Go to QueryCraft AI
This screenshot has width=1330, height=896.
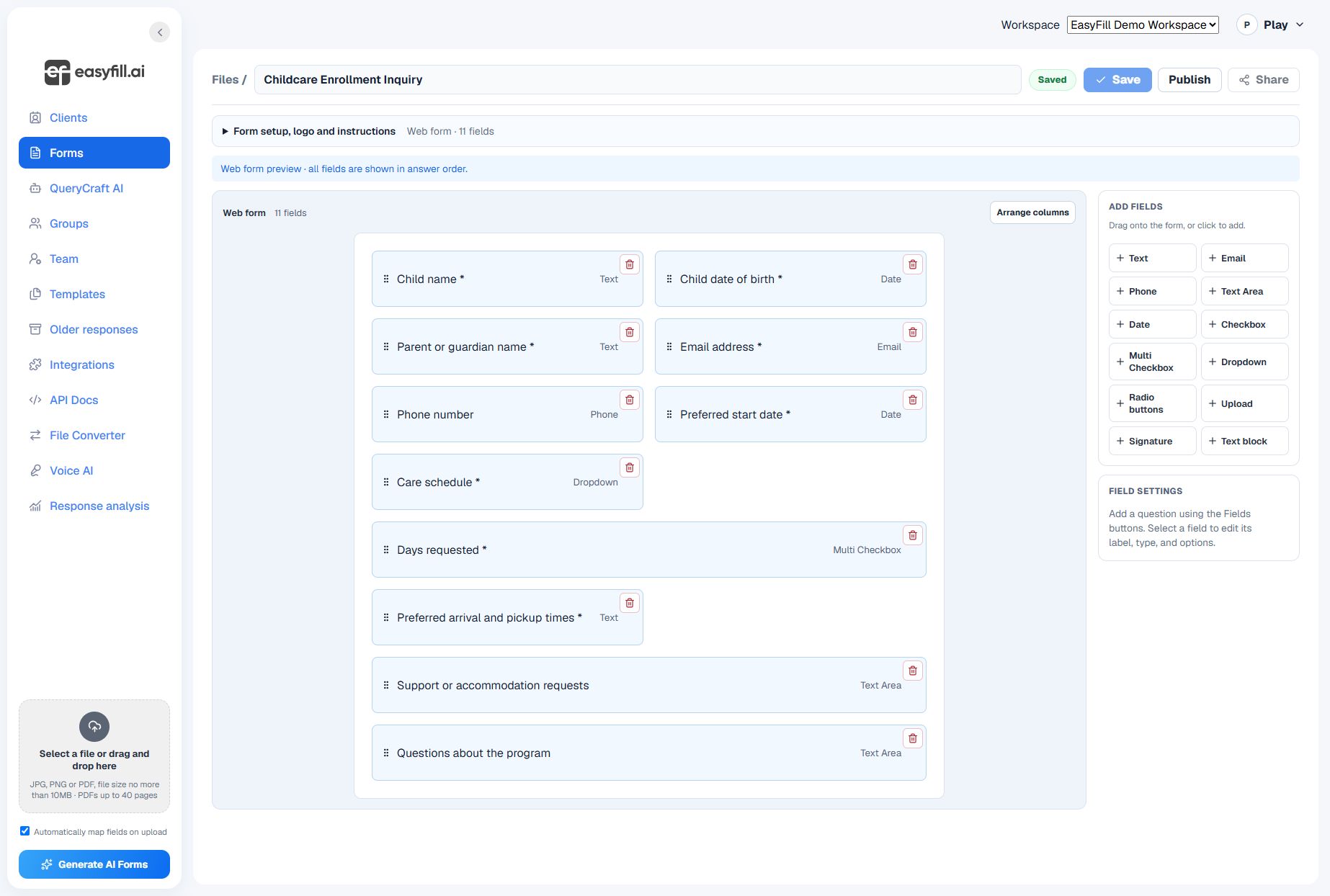click(x=94, y=188)
